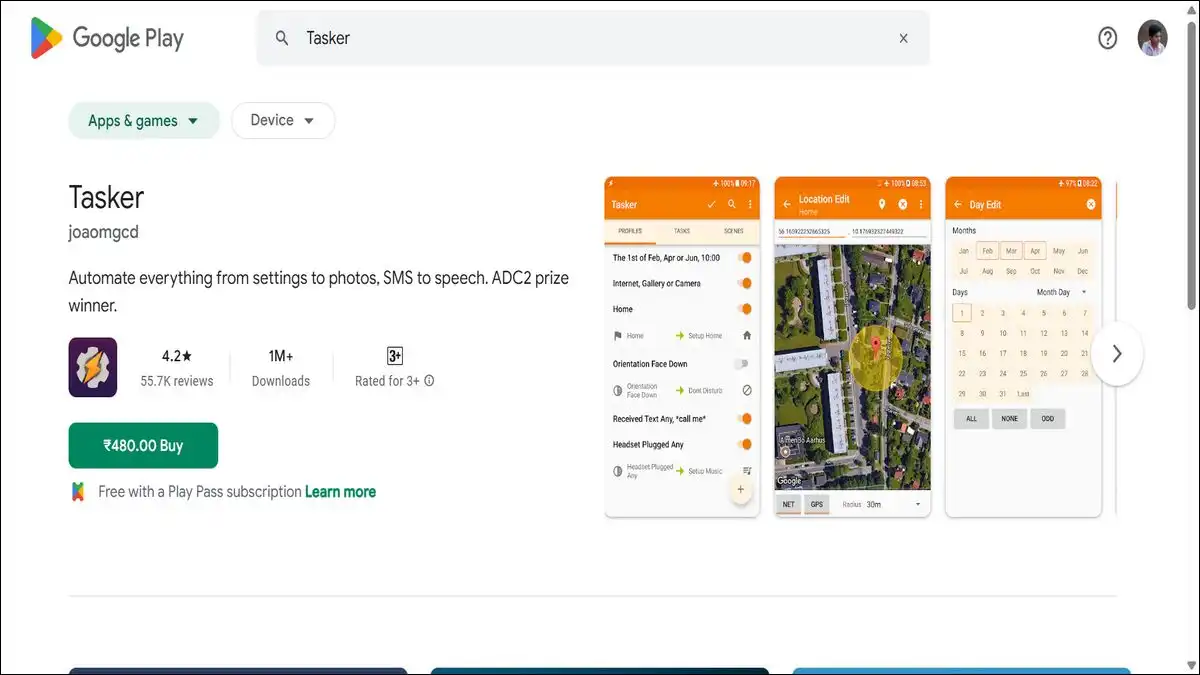This screenshot has width=1200, height=675.
Task: Open the help center icon
Action: coord(1107,38)
